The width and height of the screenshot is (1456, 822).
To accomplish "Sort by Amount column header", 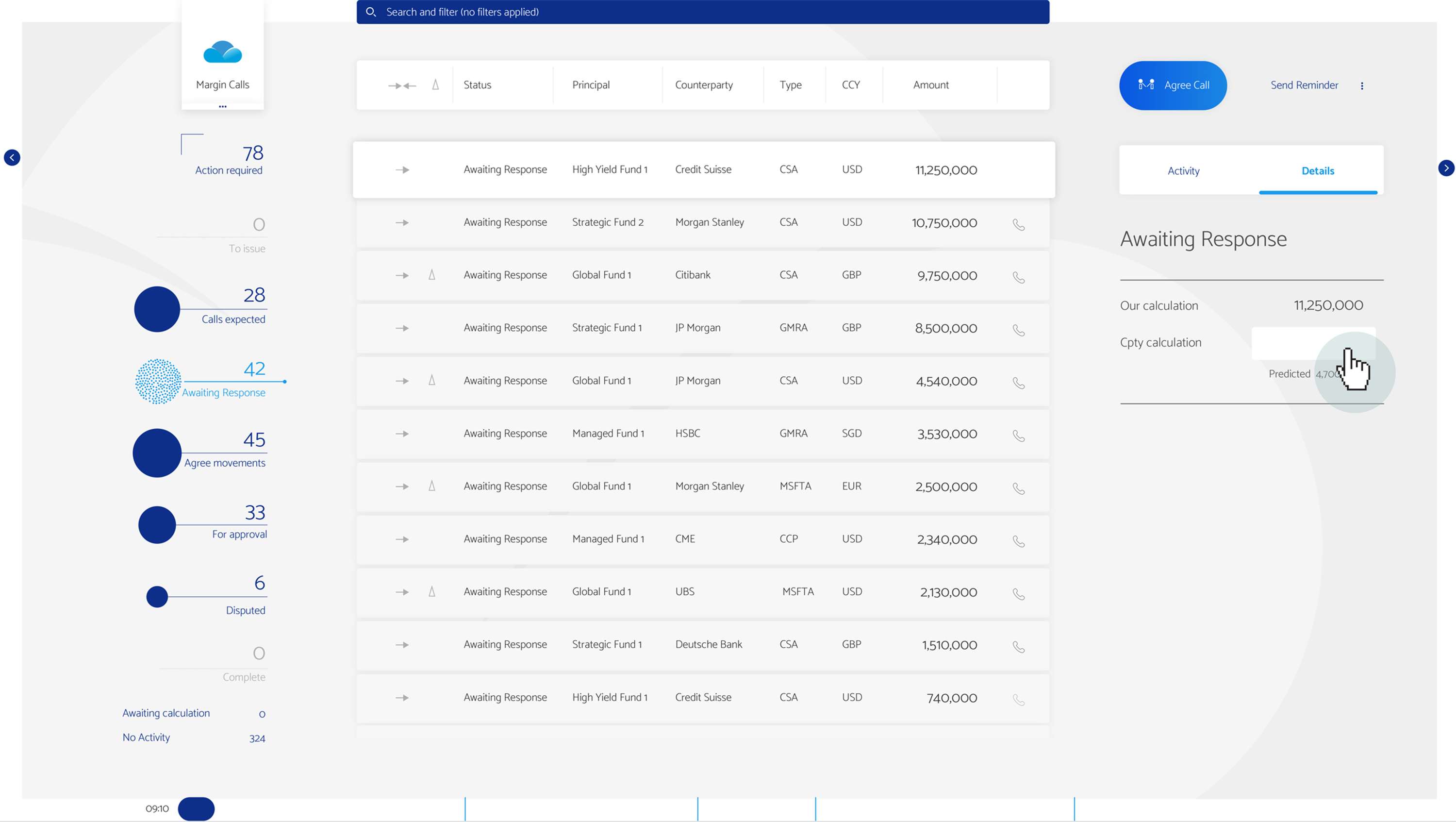I will [931, 85].
